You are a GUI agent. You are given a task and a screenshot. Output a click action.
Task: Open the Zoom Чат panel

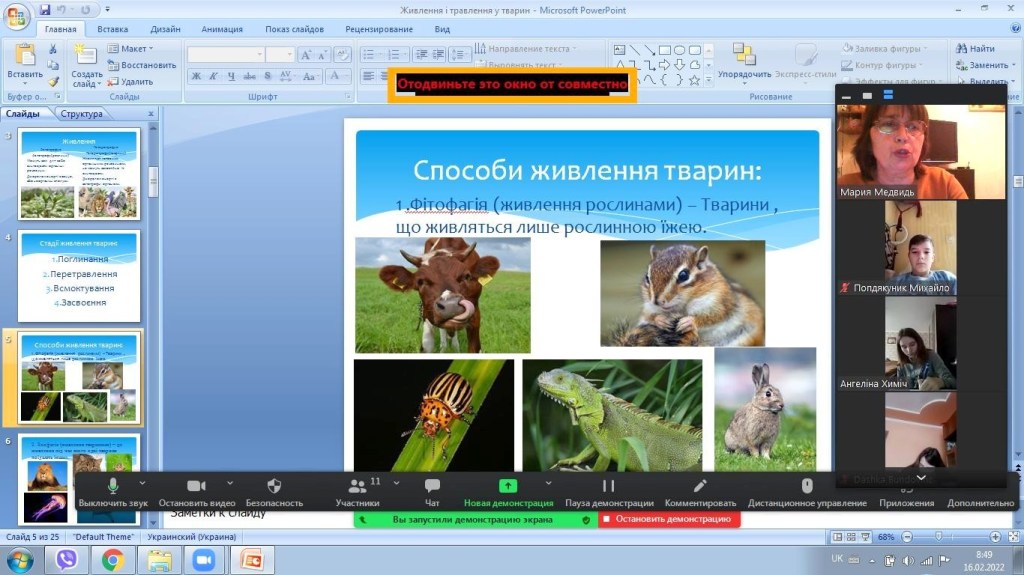coord(432,487)
